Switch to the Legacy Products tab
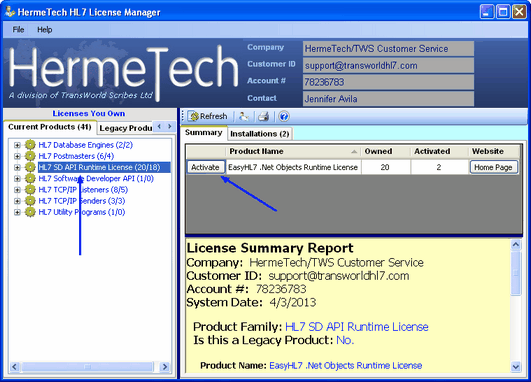Screen dimensions: 531x382 pyautogui.click(x=125, y=128)
